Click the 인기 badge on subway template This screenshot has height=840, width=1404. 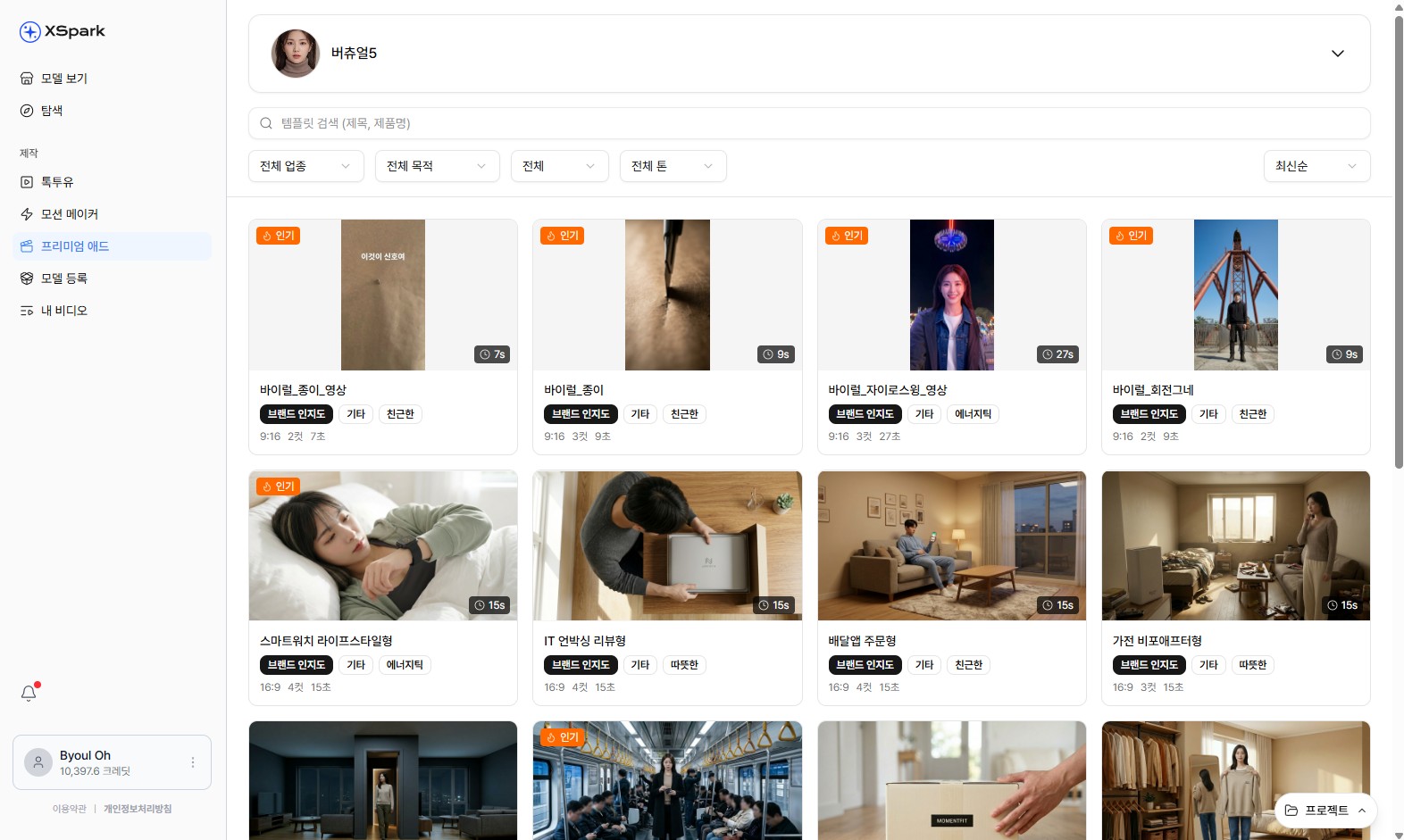click(563, 737)
